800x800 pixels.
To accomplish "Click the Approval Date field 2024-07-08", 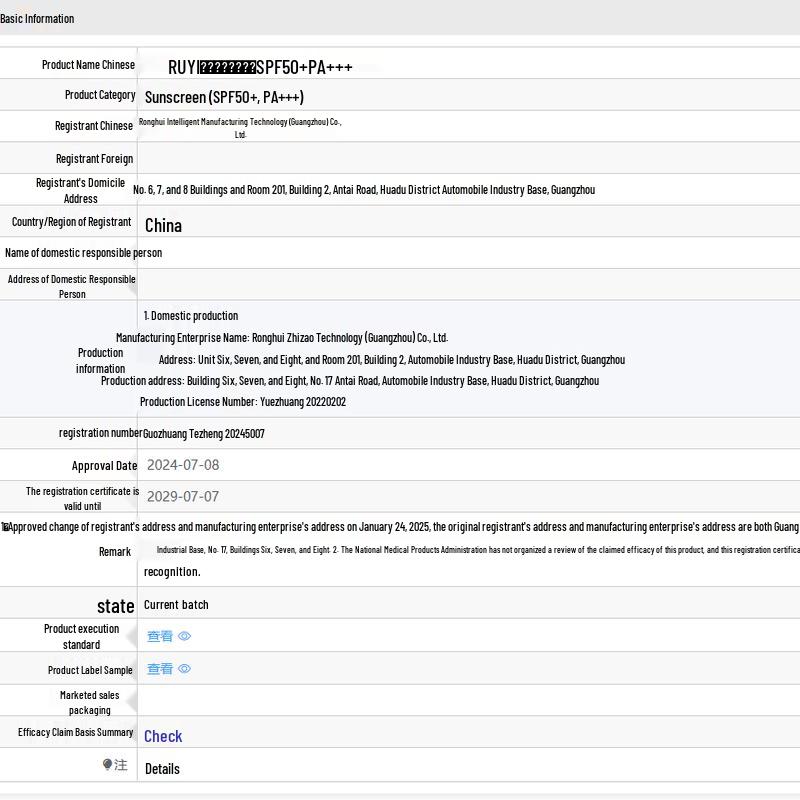I will pyautogui.click(x=183, y=465).
